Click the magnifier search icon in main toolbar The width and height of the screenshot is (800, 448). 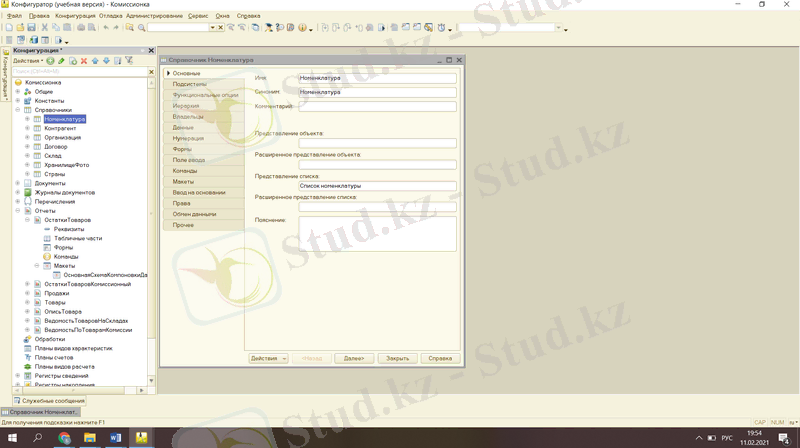click(x=141, y=28)
